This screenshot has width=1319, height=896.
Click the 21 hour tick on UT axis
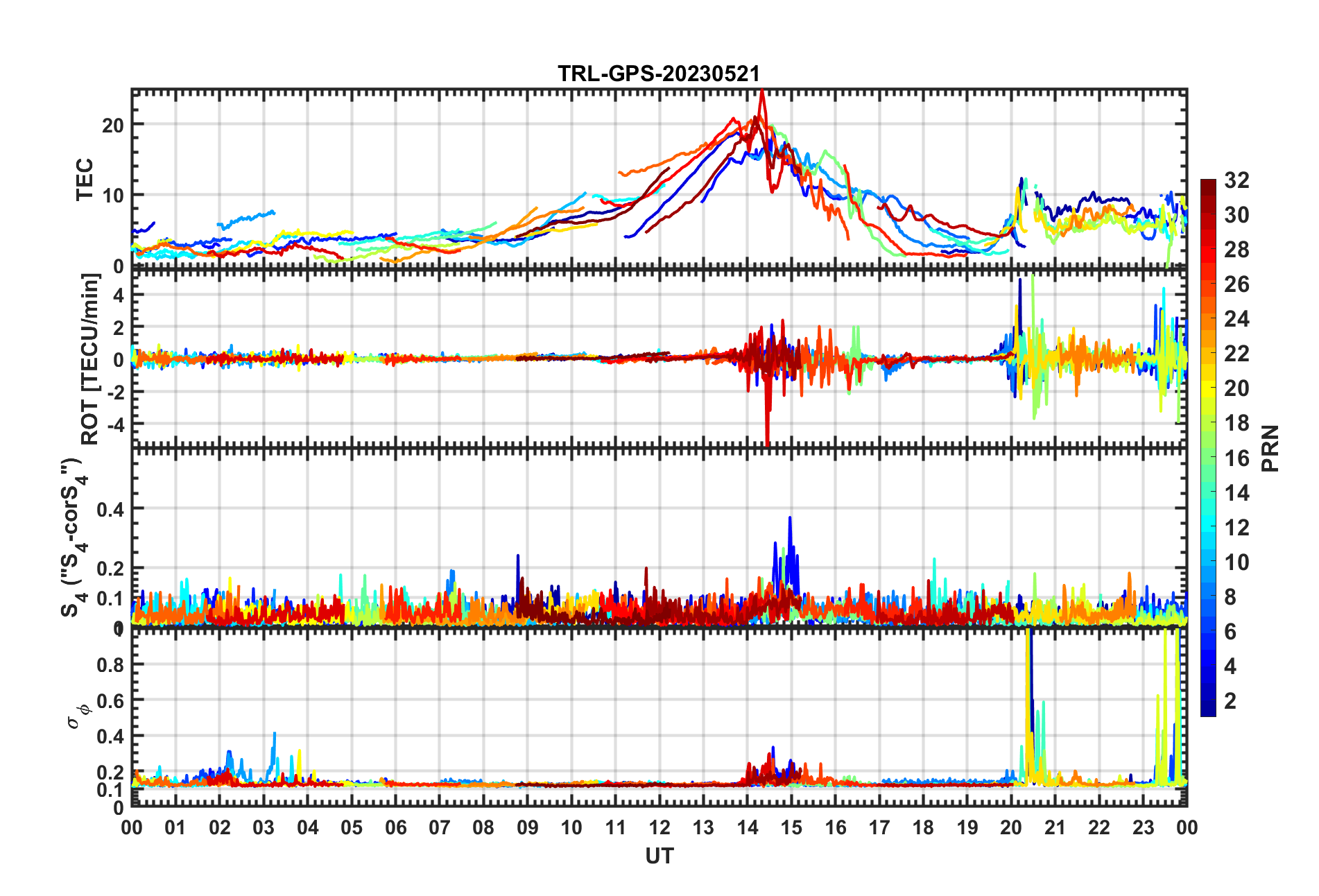coord(1055,827)
